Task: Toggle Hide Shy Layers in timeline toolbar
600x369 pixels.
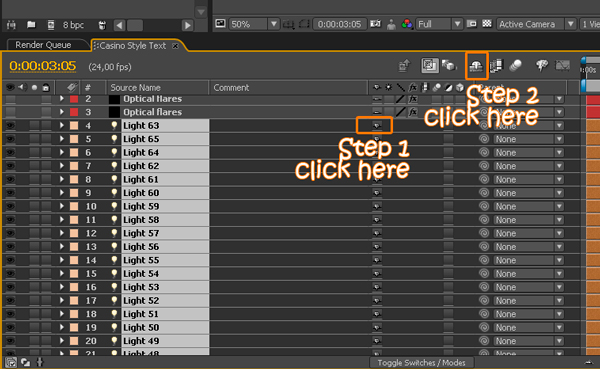Action: pos(476,66)
